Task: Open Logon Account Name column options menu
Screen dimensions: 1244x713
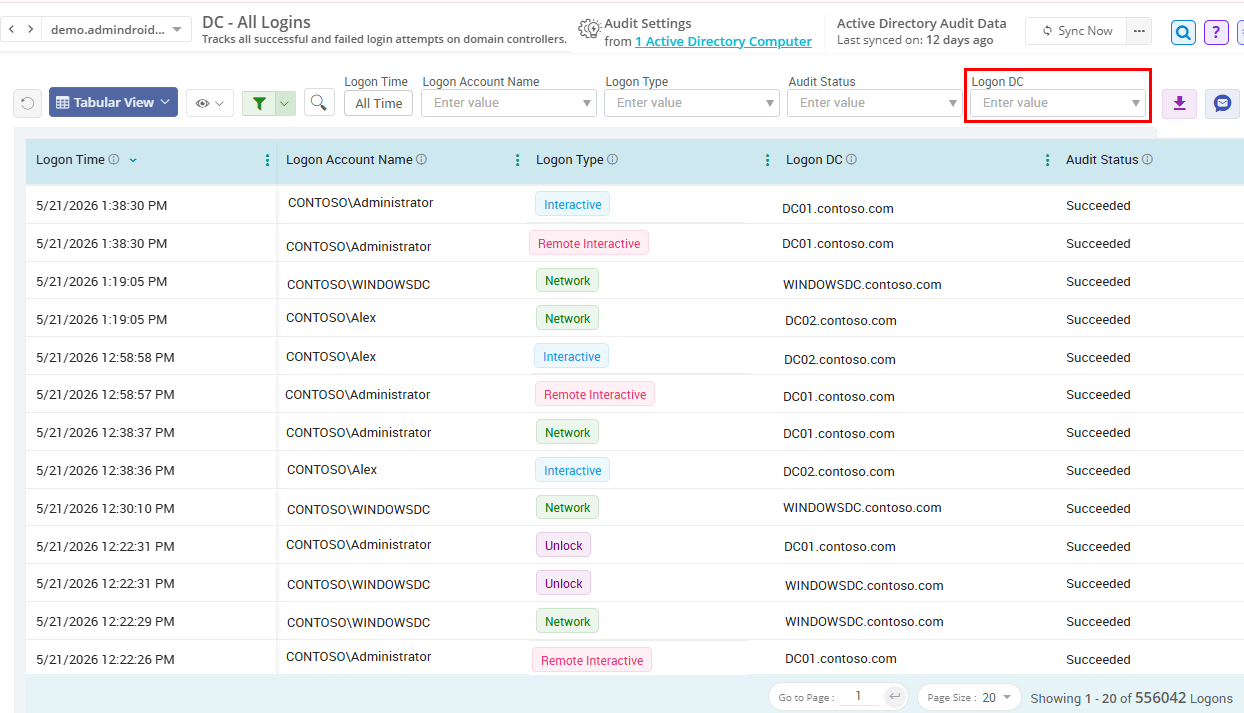Action: (x=517, y=160)
